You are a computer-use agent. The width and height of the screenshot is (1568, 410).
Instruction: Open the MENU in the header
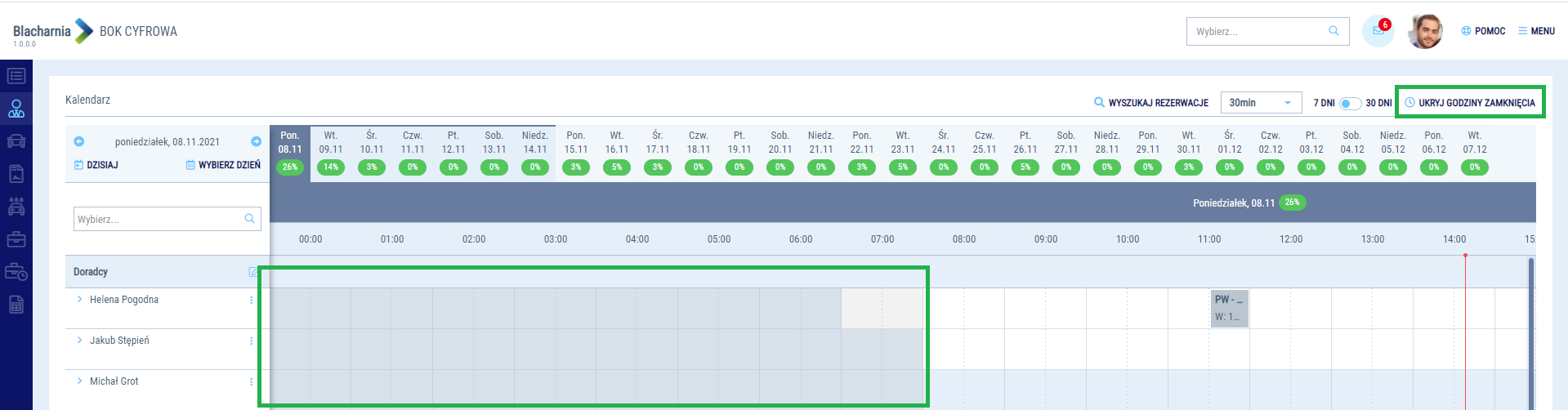1536,31
